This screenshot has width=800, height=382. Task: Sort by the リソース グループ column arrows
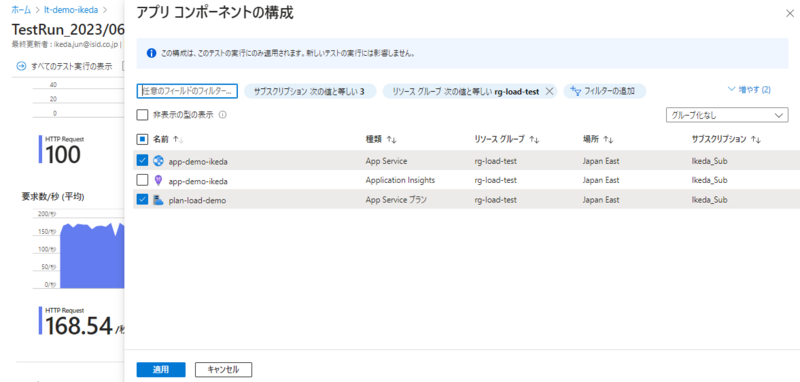click(534, 139)
